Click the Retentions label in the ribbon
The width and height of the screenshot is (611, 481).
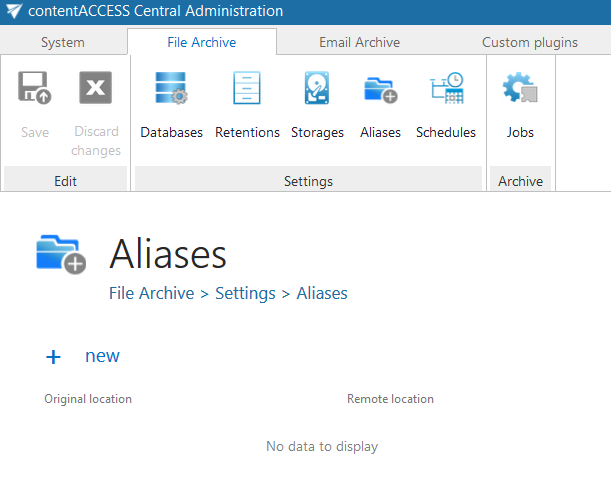pos(247,133)
